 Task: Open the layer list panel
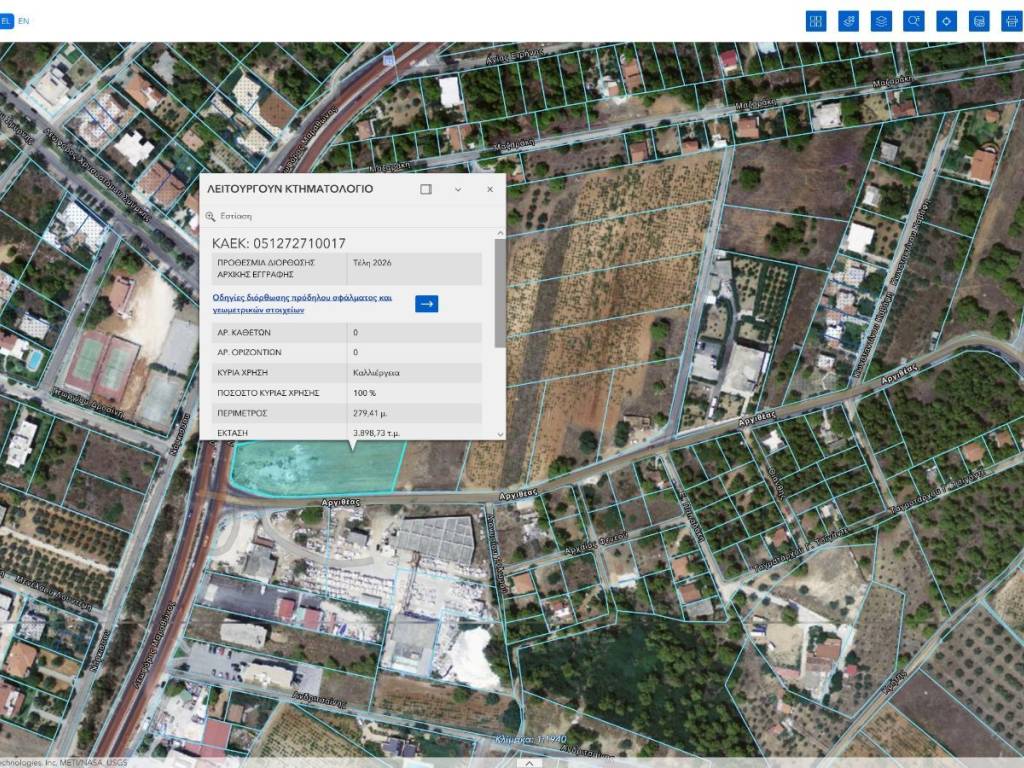[x=881, y=21]
